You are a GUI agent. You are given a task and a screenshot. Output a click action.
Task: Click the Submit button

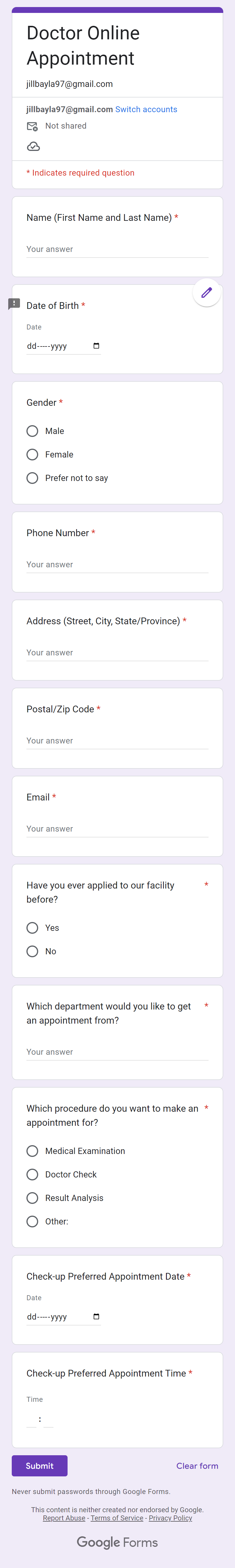(x=40, y=1466)
